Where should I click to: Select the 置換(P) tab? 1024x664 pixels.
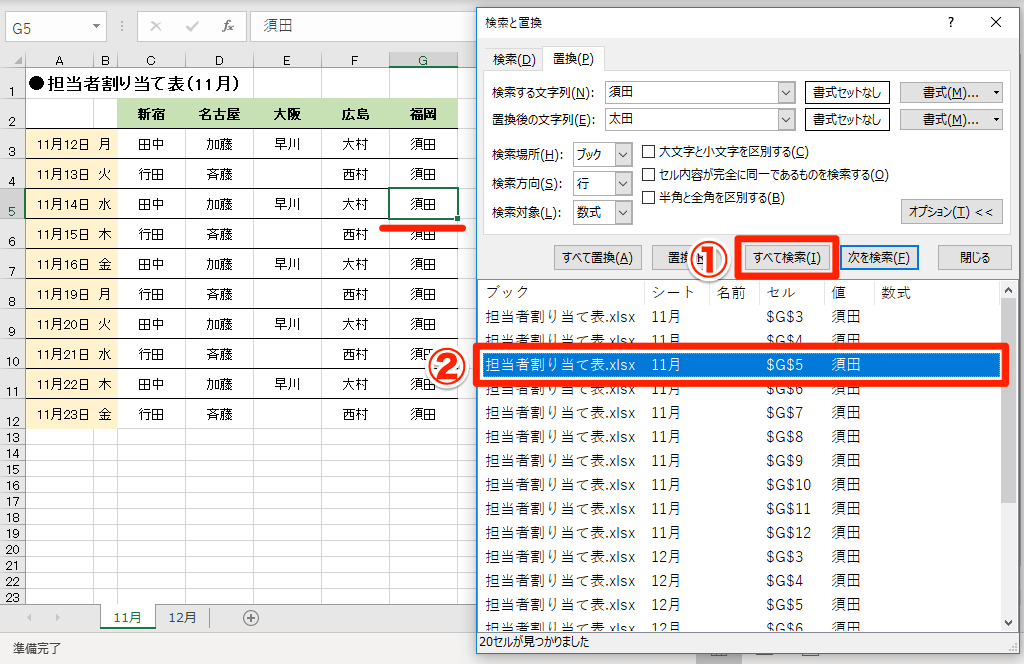(x=573, y=59)
